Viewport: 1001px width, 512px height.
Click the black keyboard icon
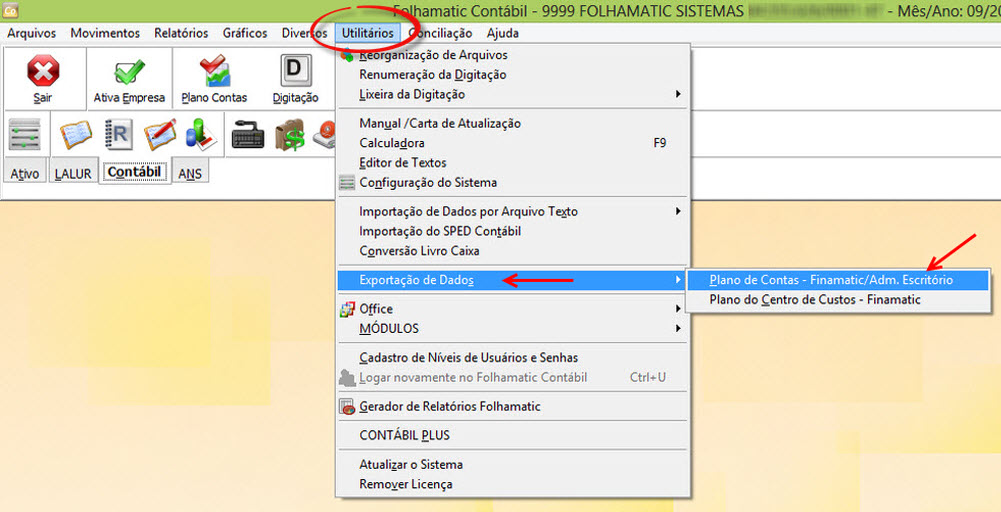point(248,135)
